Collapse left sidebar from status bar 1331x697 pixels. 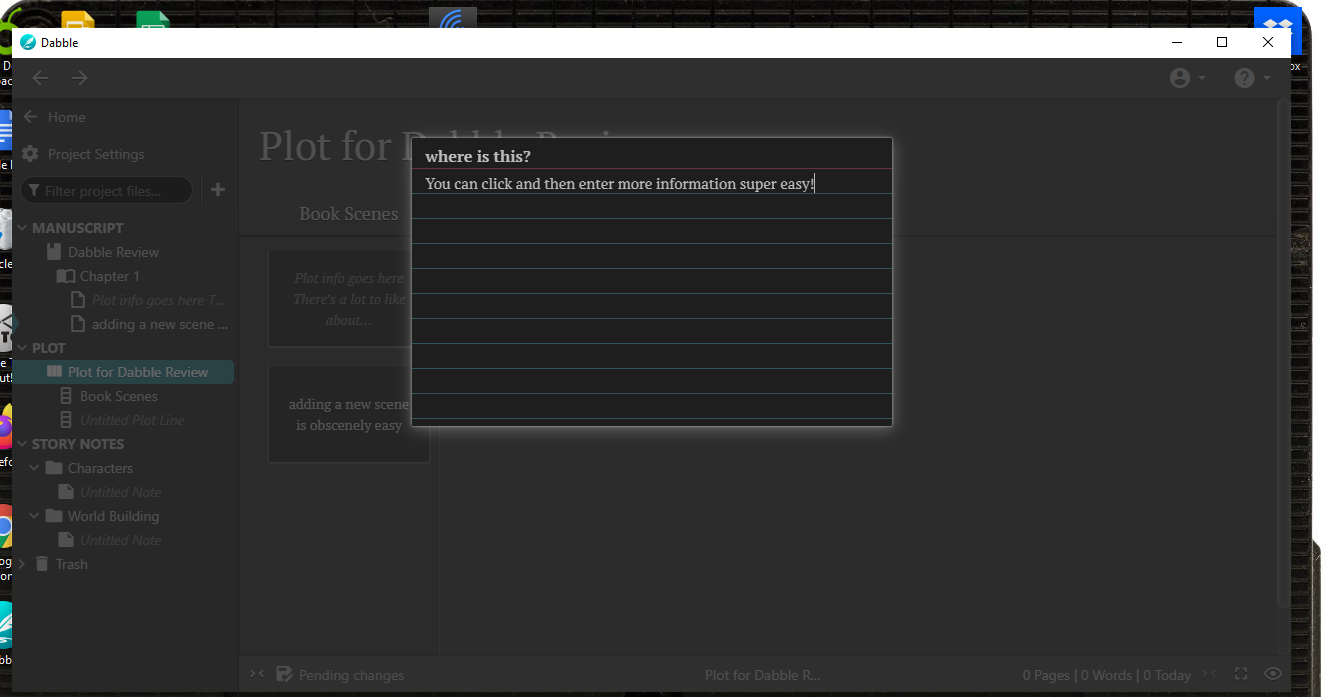[x=257, y=674]
